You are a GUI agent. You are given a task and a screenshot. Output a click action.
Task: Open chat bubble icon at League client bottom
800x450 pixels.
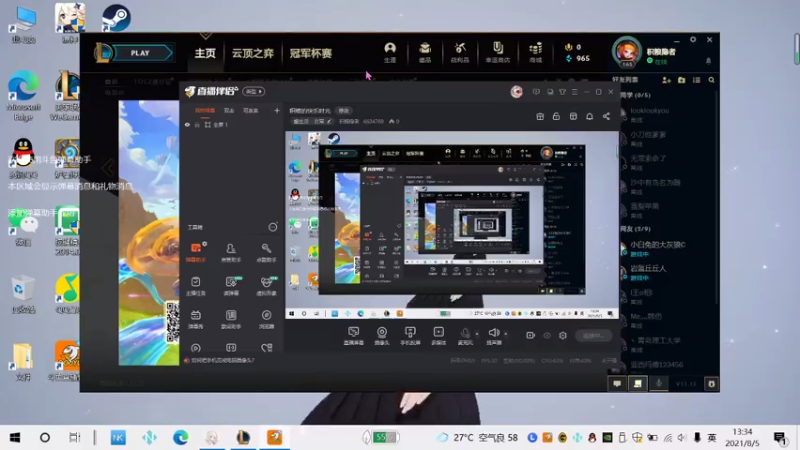(x=617, y=384)
